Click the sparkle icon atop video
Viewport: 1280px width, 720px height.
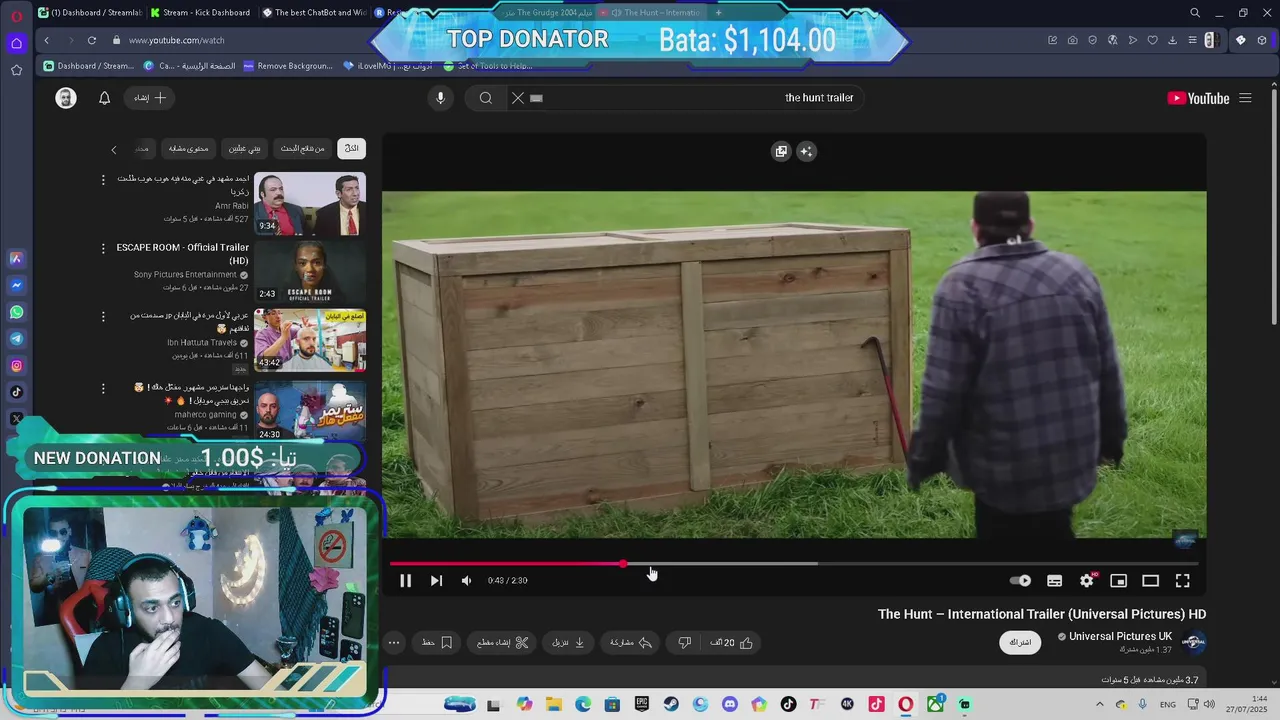(x=806, y=151)
